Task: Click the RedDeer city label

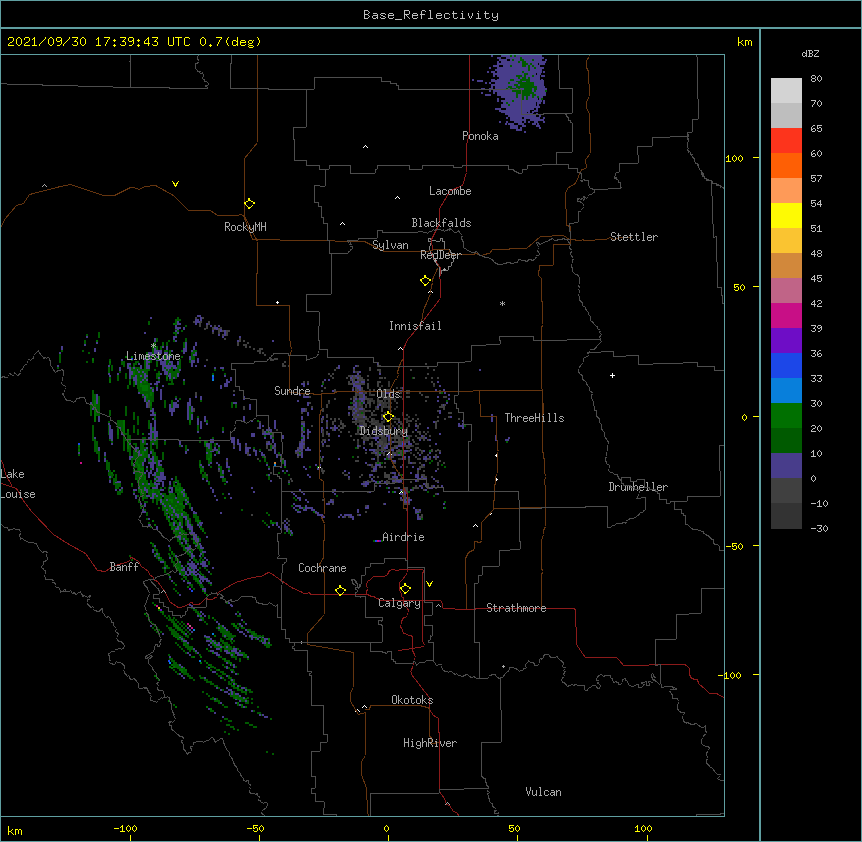Action: click(440, 255)
